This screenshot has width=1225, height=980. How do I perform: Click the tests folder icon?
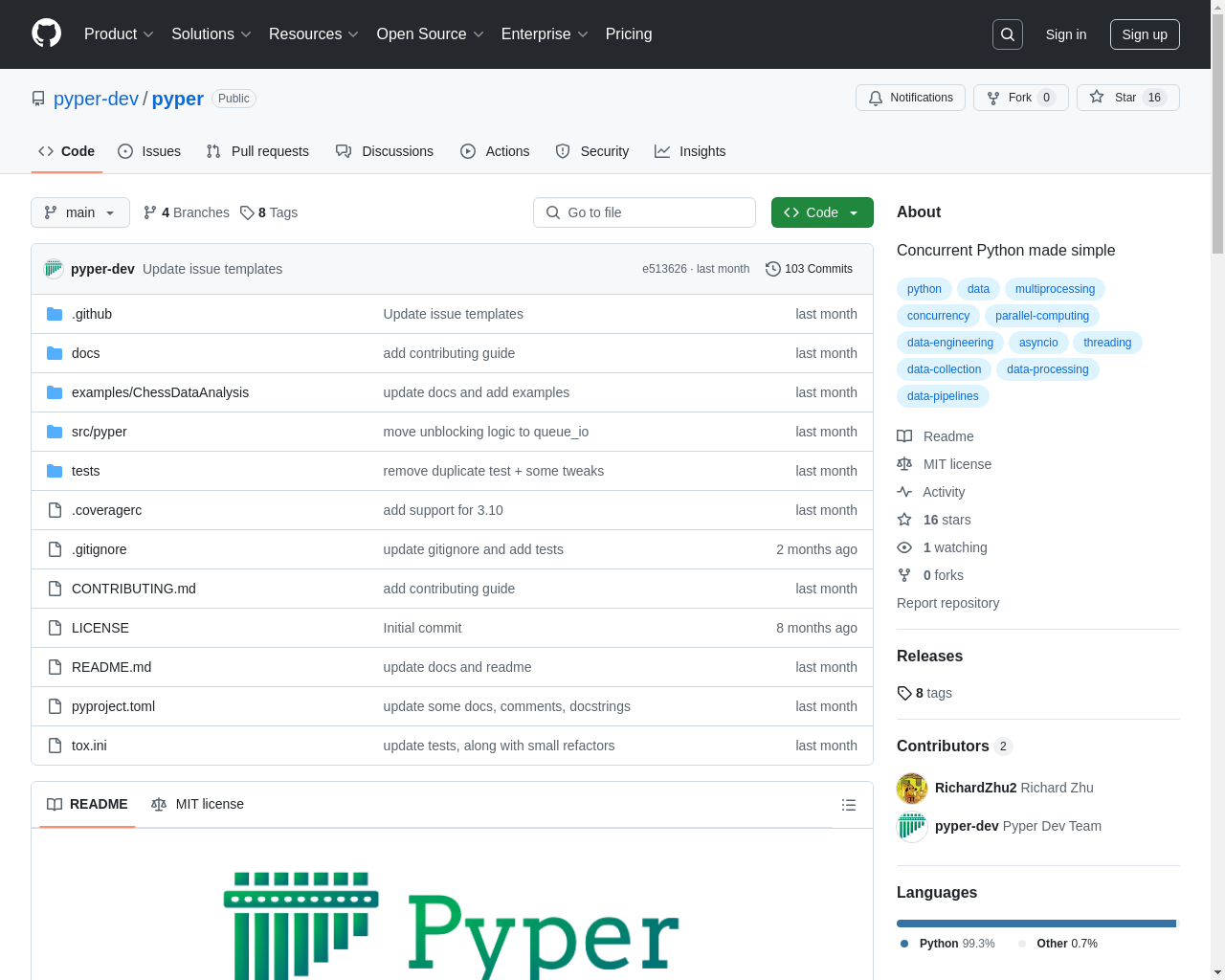(x=55, y=471)
